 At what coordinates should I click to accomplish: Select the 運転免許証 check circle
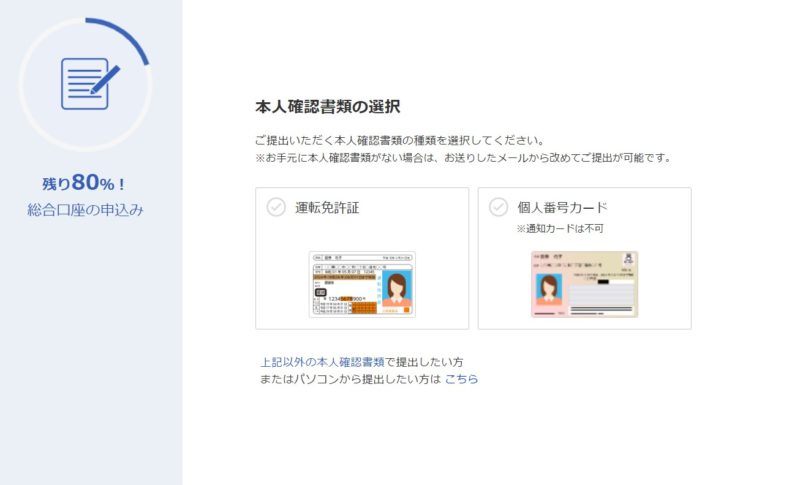(x=276, y=207)
